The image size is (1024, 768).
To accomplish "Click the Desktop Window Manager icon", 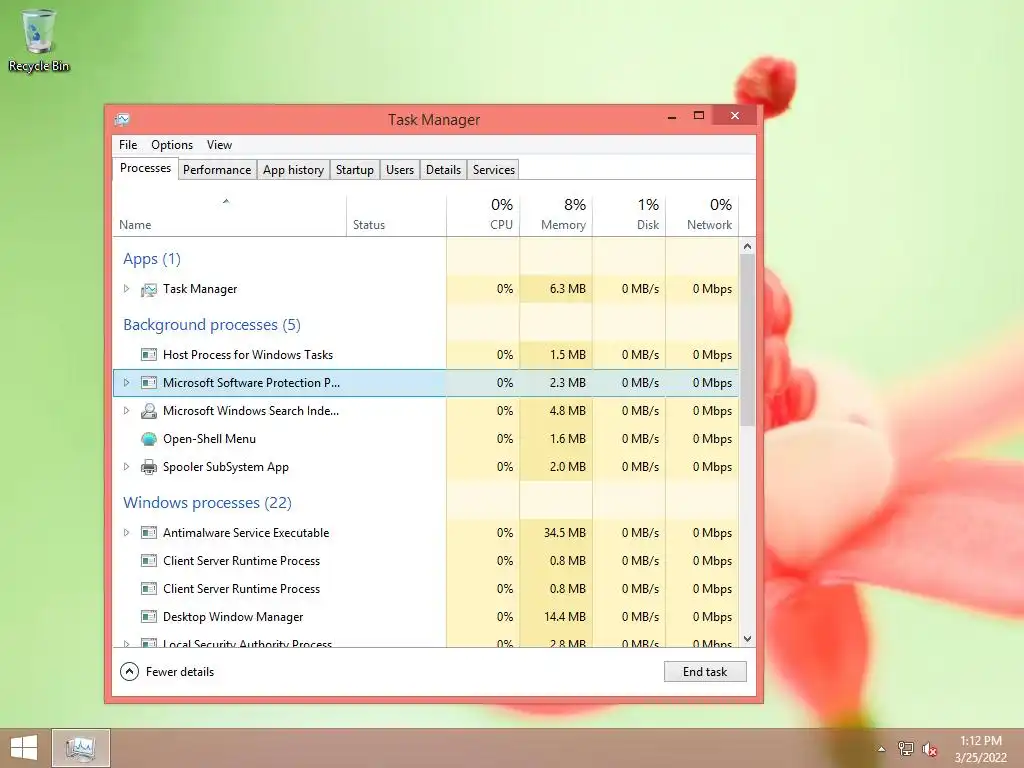I will click(149, 617).
